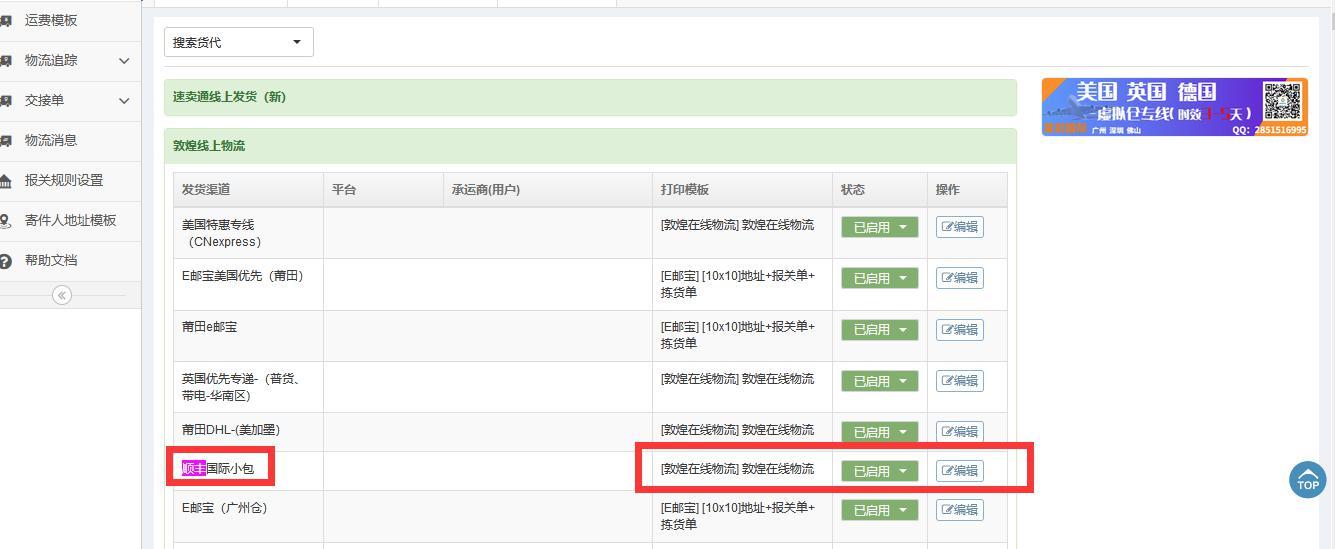Screen dimensions: 1335x549
Task: Edit the E邮宝美国优先（莆田） channel
Action: [959, 278]
